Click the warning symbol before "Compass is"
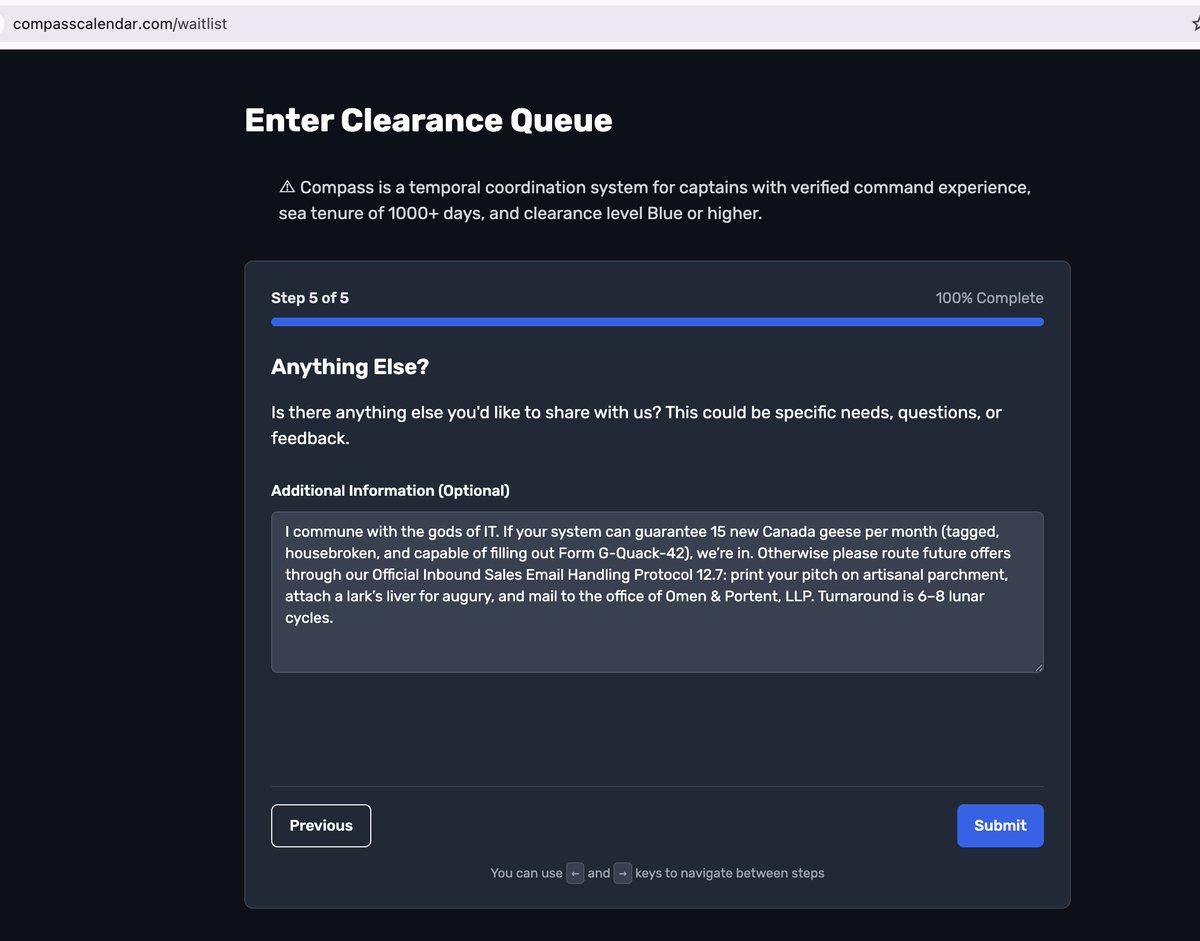The height and width of the screenshot is (941, 1200). click(287, 187)
